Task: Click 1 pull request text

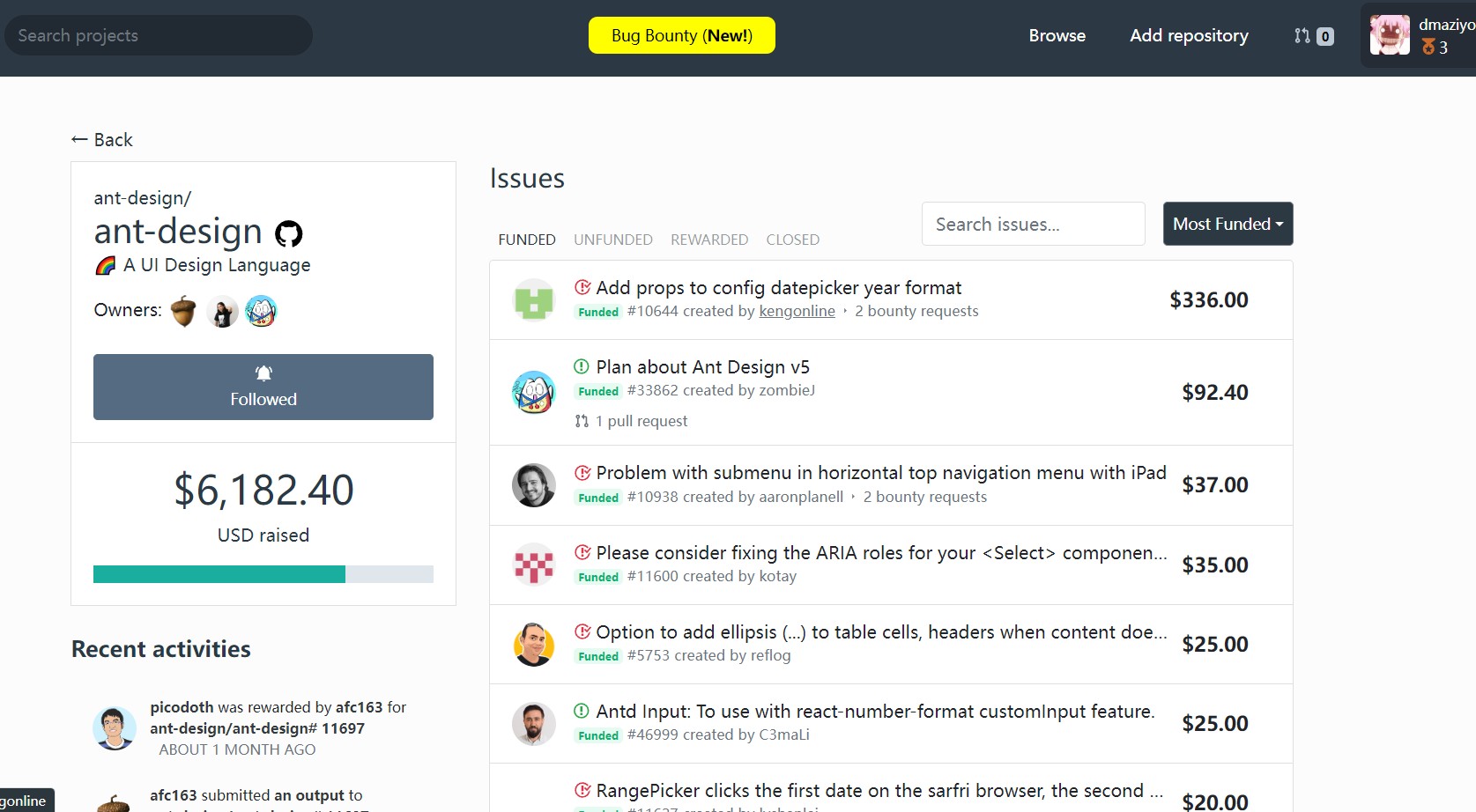Action: pos(642,421)
